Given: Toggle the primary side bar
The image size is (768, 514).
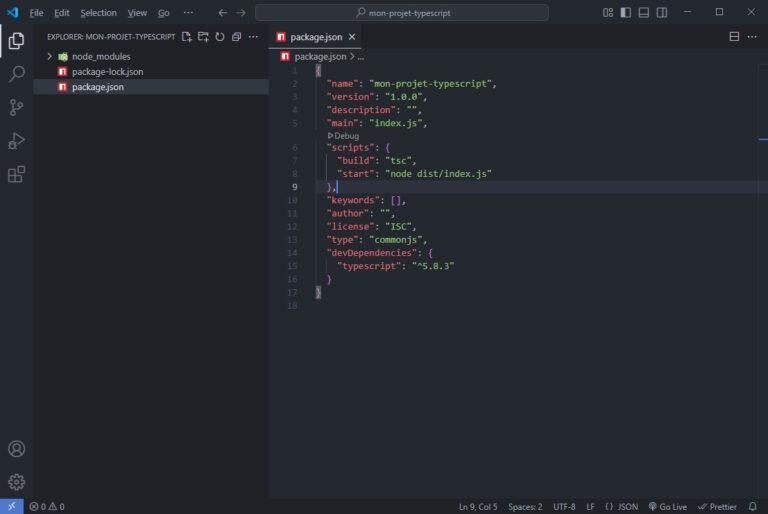Looking at the screenshot, I should [625, 13].
